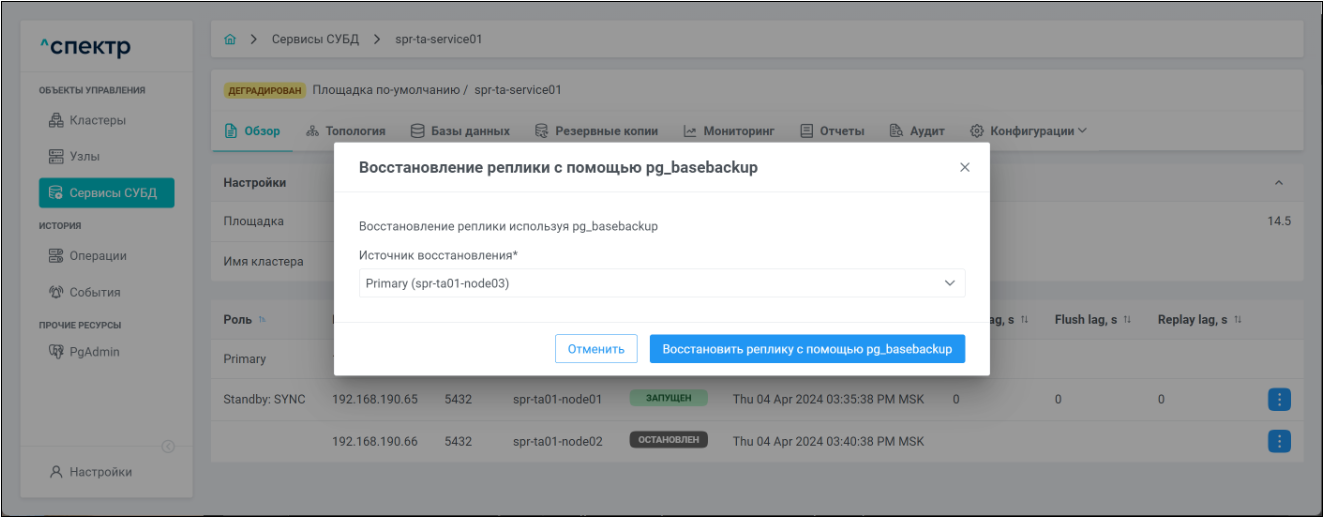Collapse the sidebar with arrow toggle

168,447
